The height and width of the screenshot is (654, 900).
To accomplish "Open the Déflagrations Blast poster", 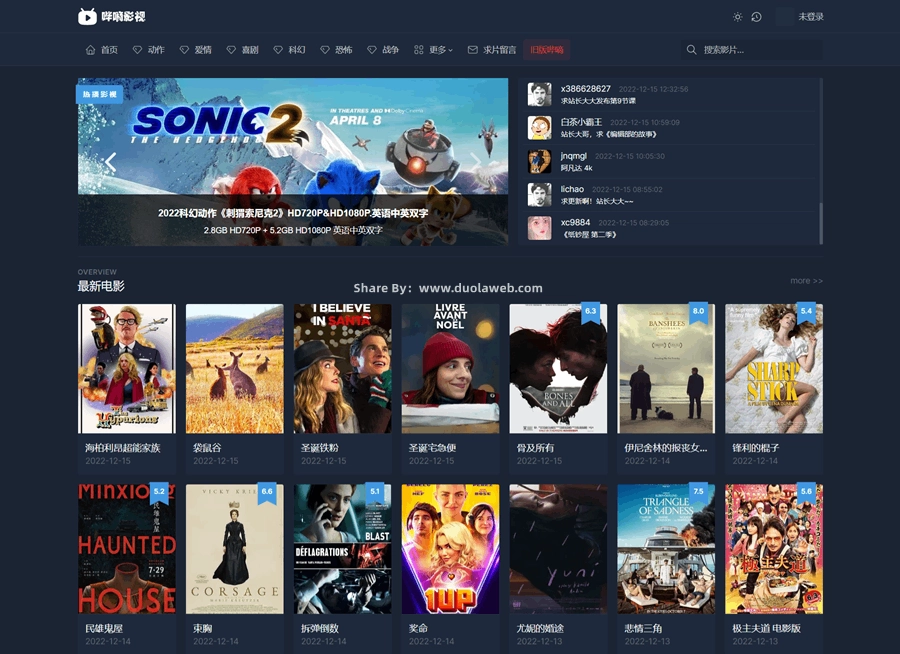I will 343,549.
